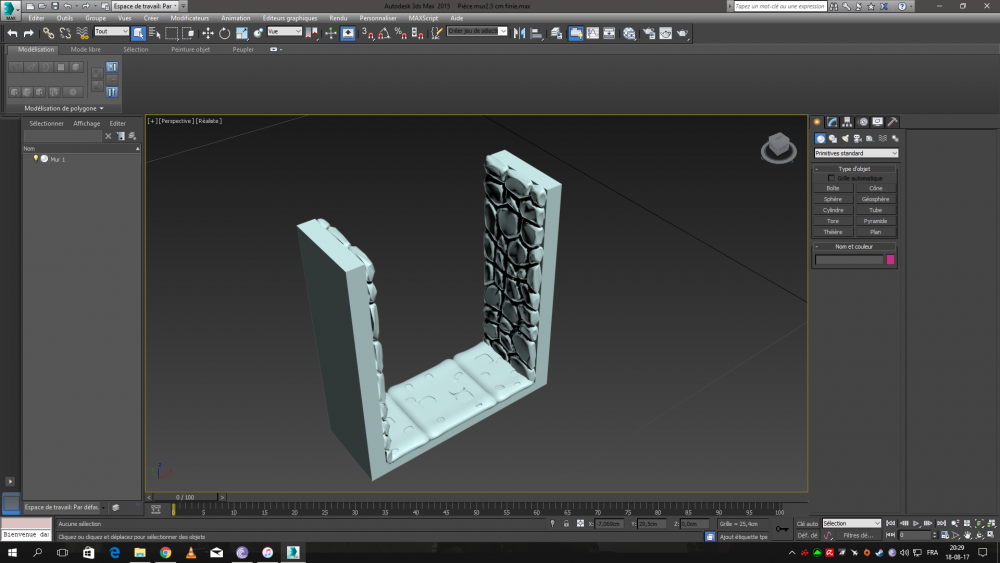The height and width of the screenshot is (563, 1000).
Task: Open the MAXScript menu
Action: [x=423, y=18]
